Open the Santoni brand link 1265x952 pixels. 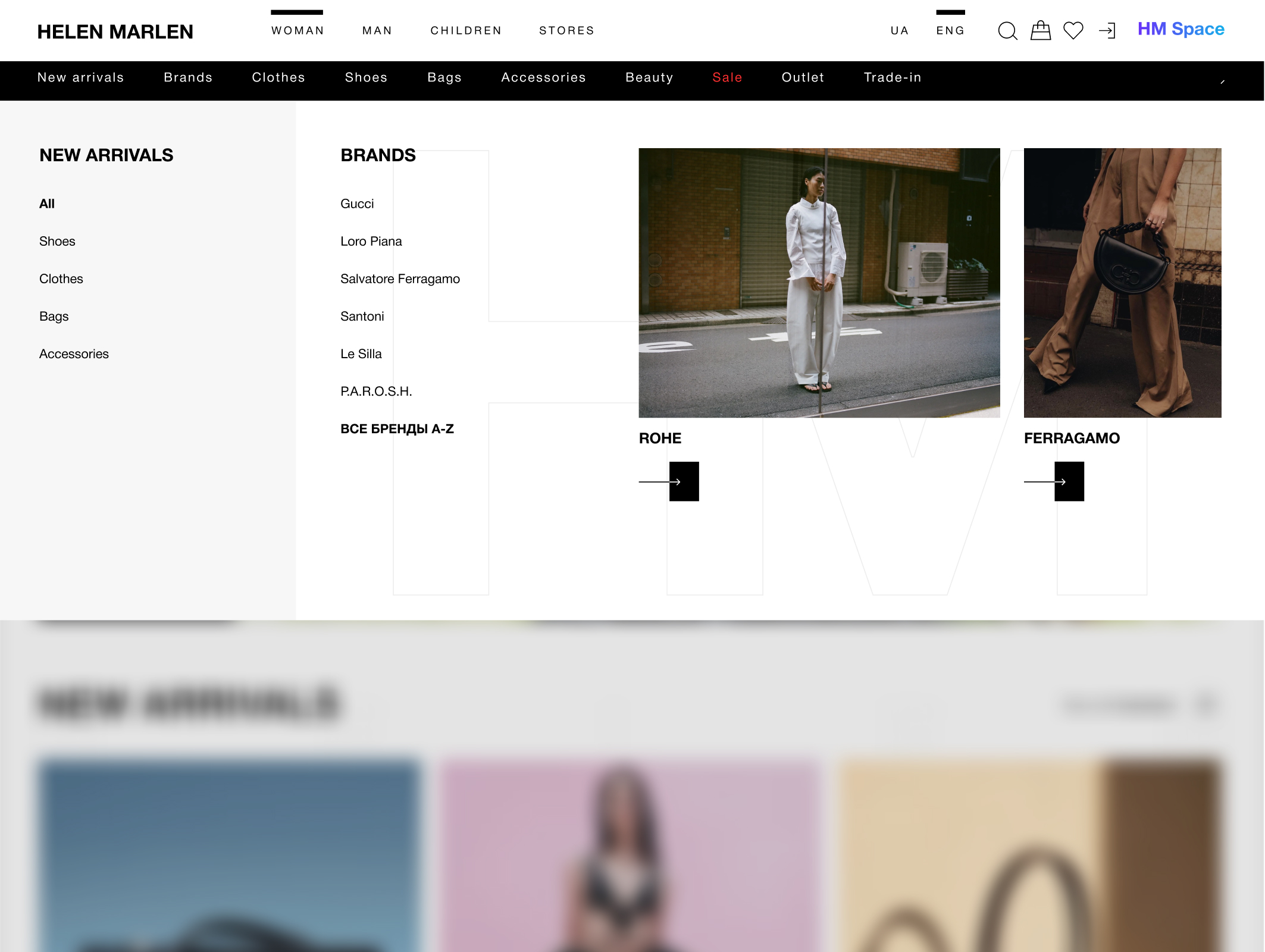(362, 316)
